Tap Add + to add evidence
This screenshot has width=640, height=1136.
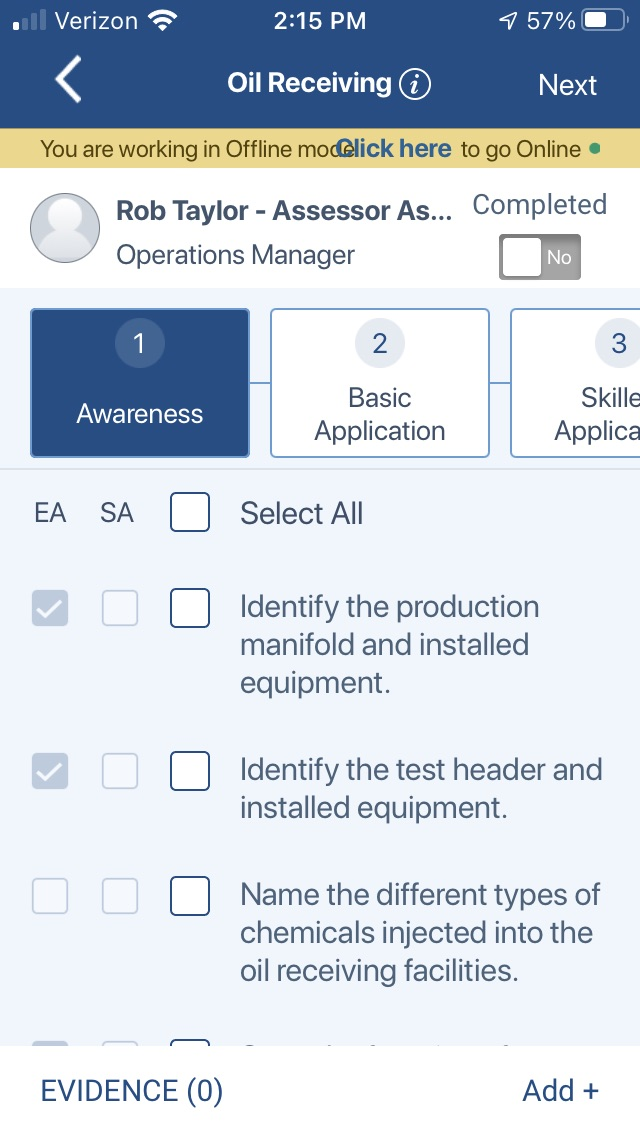(x=560, y=1090)
